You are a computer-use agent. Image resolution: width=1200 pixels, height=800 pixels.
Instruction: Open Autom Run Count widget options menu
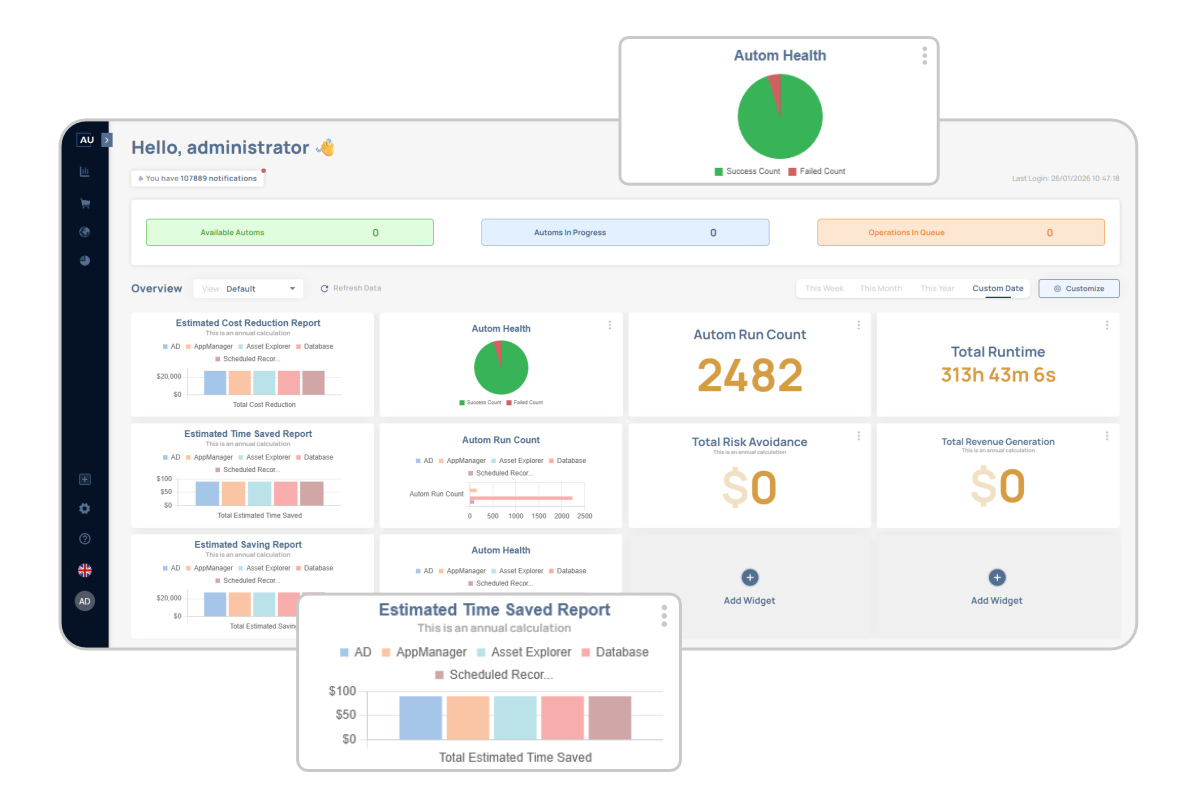(858, 325)
